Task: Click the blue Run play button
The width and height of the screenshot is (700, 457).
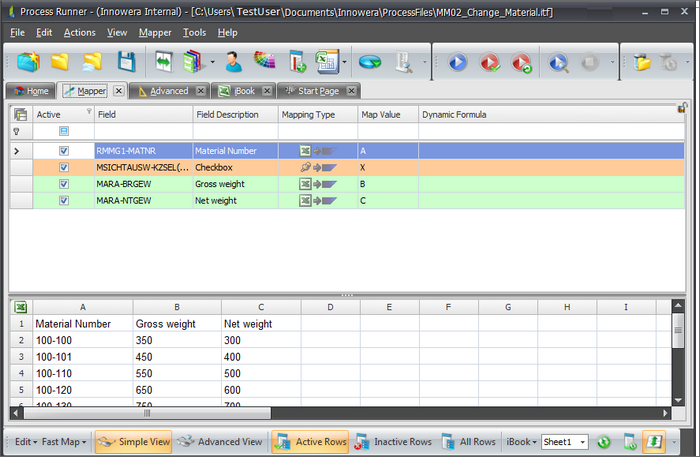Action: (457, 62)
